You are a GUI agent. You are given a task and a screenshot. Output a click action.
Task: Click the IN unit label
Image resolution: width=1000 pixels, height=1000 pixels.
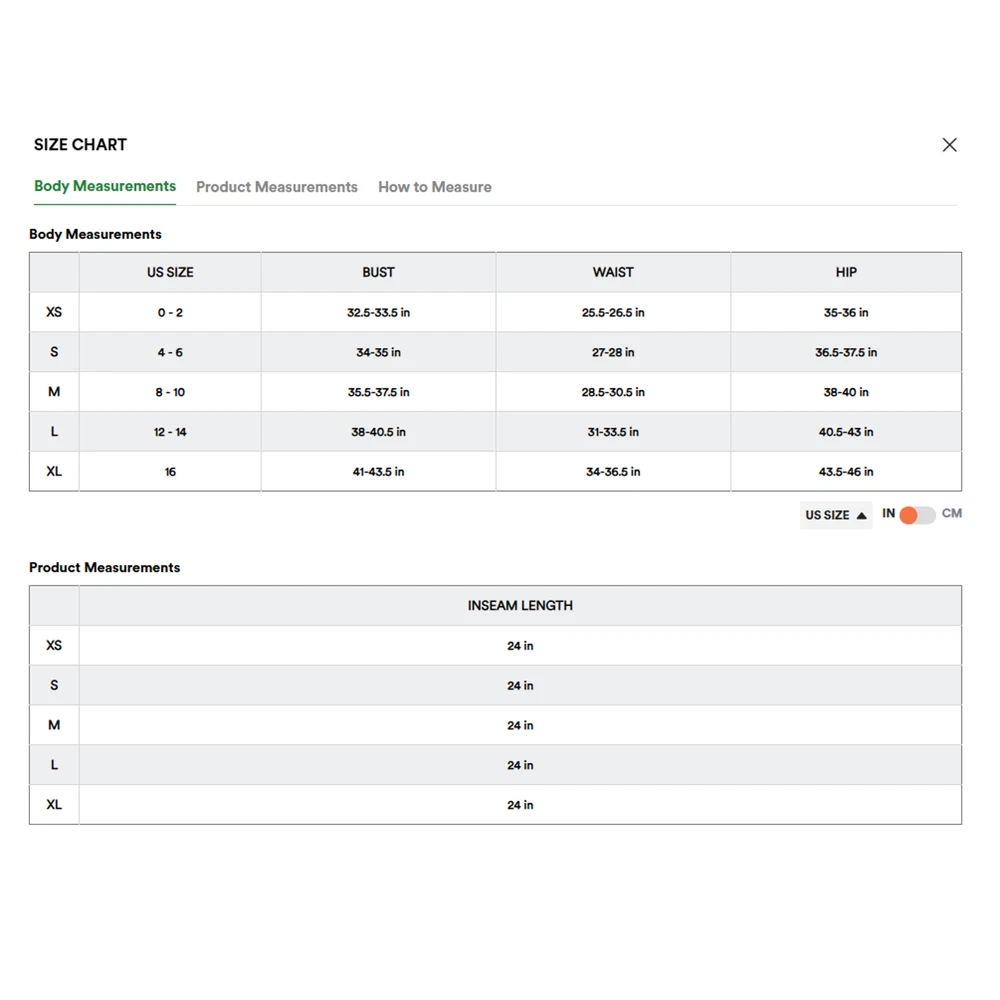pos(888,513)
